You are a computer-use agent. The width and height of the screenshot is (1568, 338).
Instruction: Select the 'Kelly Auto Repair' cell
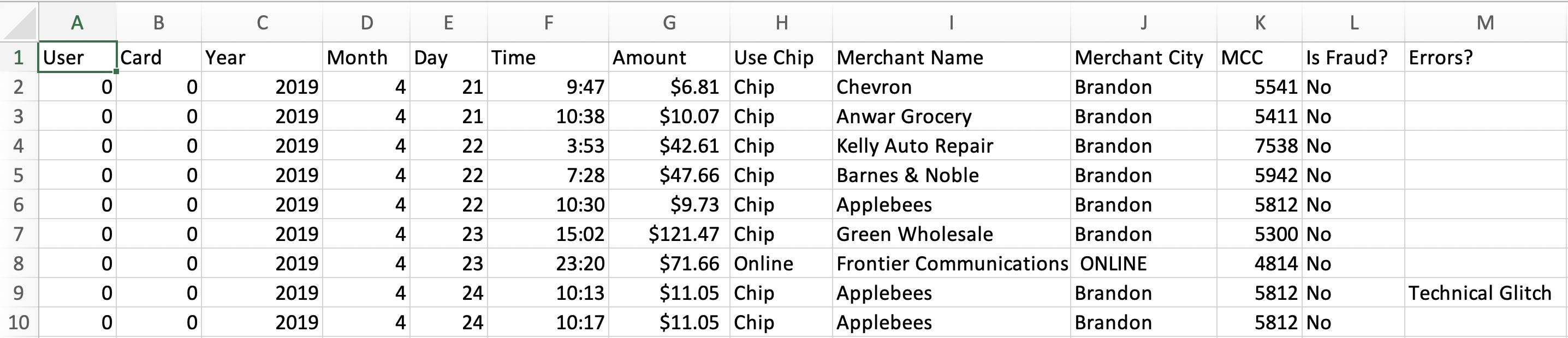(x=952, y=146)
